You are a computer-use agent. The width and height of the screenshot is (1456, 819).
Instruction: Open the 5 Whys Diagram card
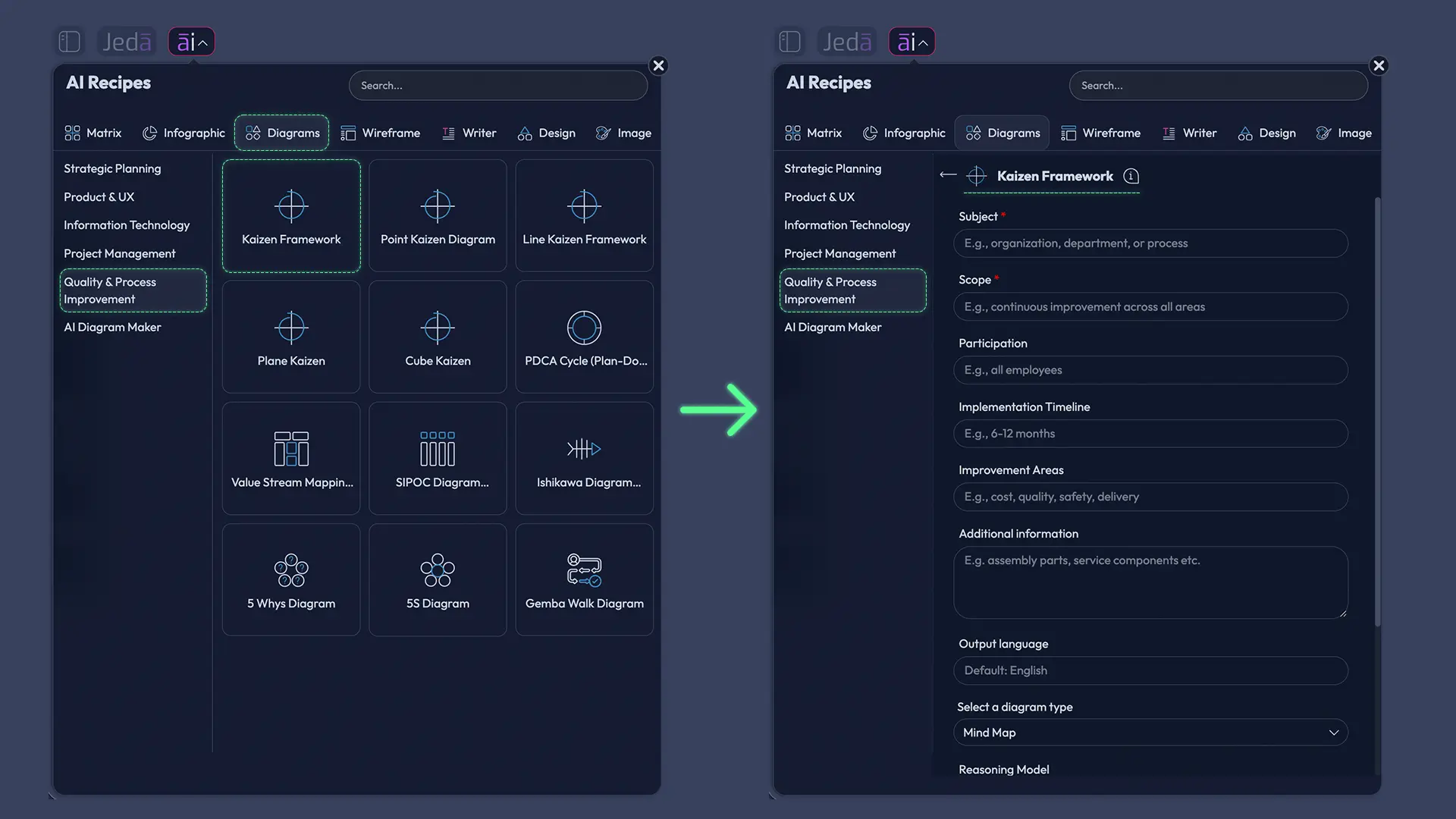coord(291,580)
